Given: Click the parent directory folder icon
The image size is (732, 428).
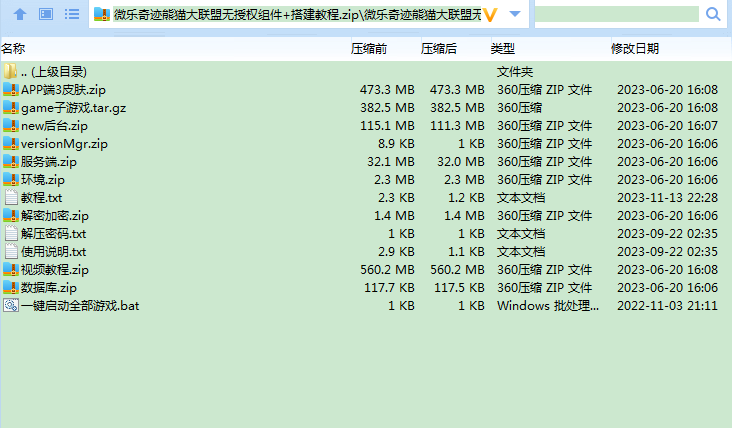Looking at the screenshot, I should click(11, 72).
